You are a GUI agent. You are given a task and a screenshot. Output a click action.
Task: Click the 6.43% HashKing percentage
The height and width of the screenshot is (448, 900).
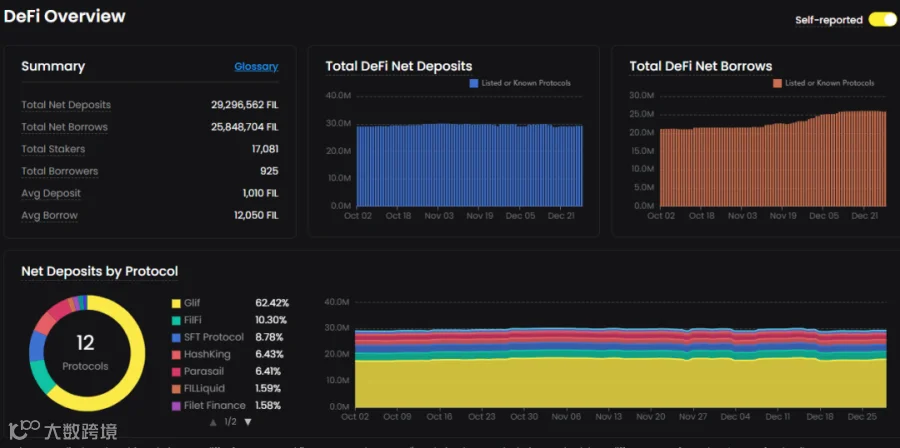[x=269, y=354]
